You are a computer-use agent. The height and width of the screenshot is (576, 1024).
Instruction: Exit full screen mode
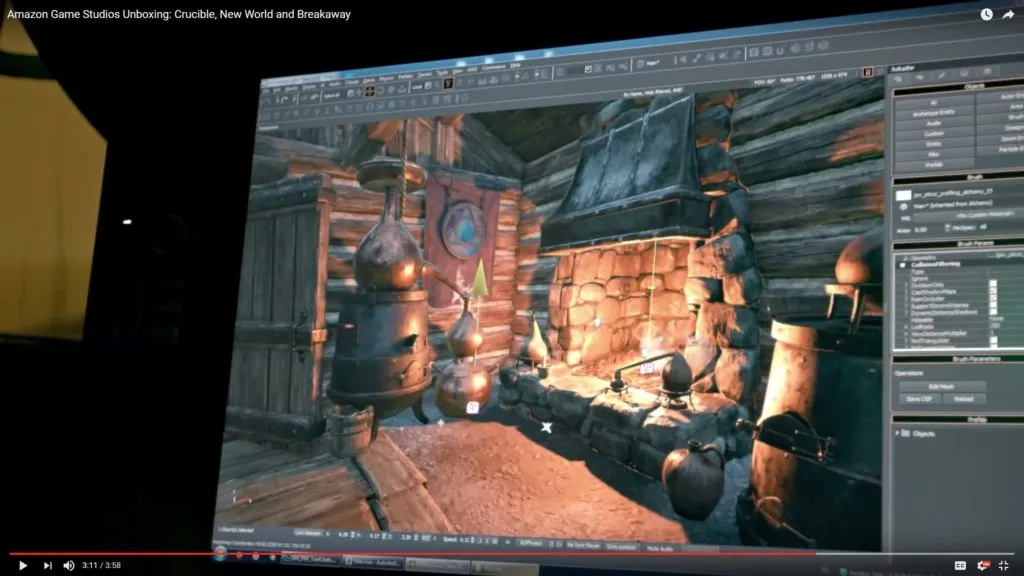tap(1004, 566)
